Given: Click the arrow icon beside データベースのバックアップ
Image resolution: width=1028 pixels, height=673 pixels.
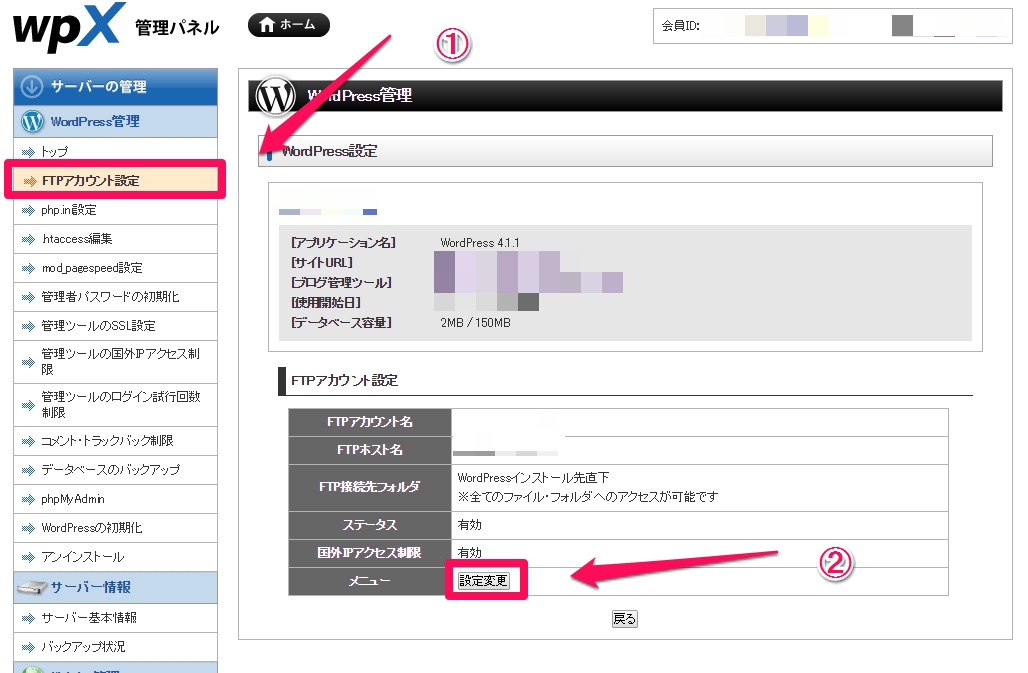Looking at the screenshot, I should 28,471.
